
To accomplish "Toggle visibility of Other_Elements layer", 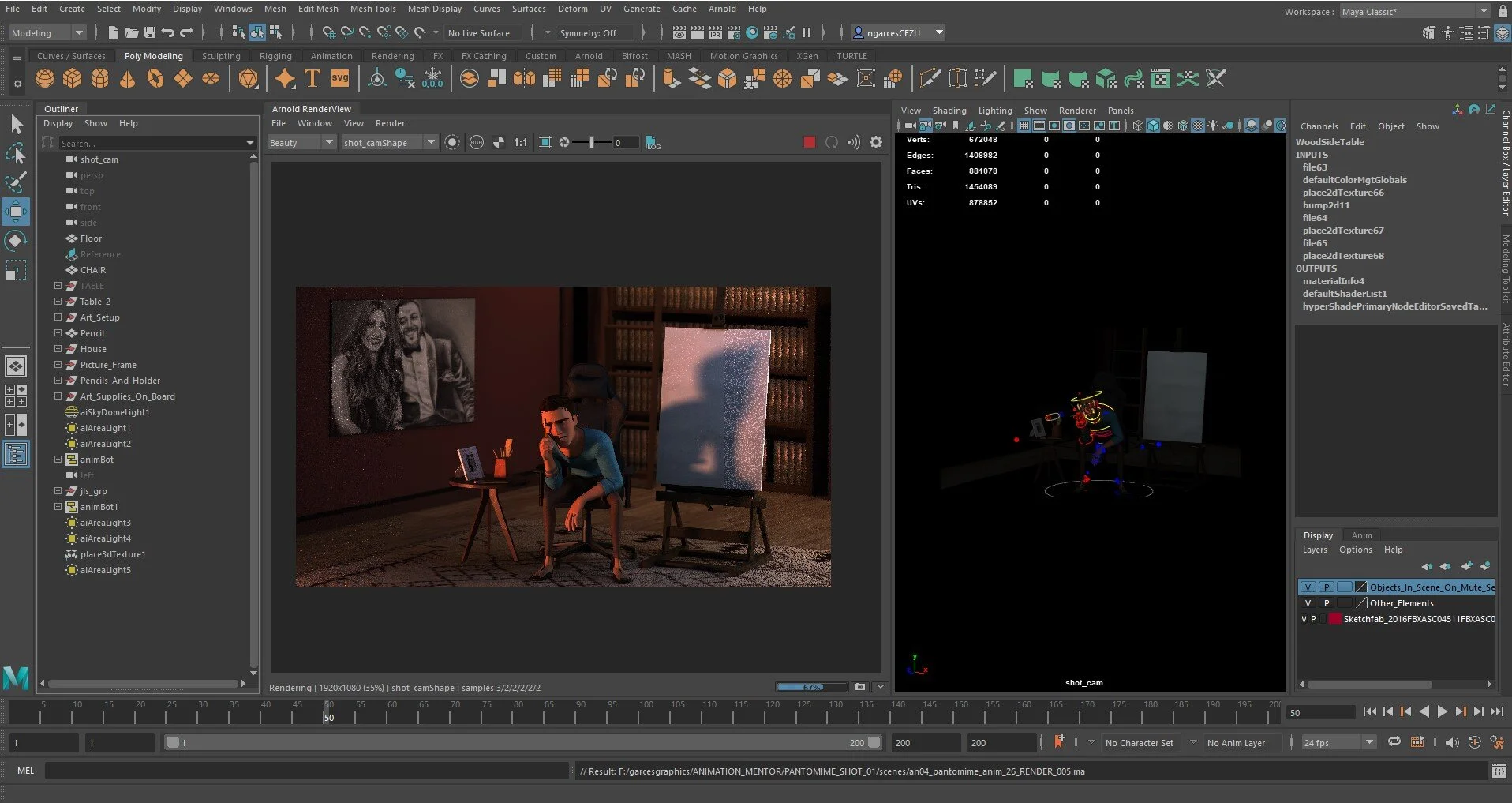I will [1308, 603].
